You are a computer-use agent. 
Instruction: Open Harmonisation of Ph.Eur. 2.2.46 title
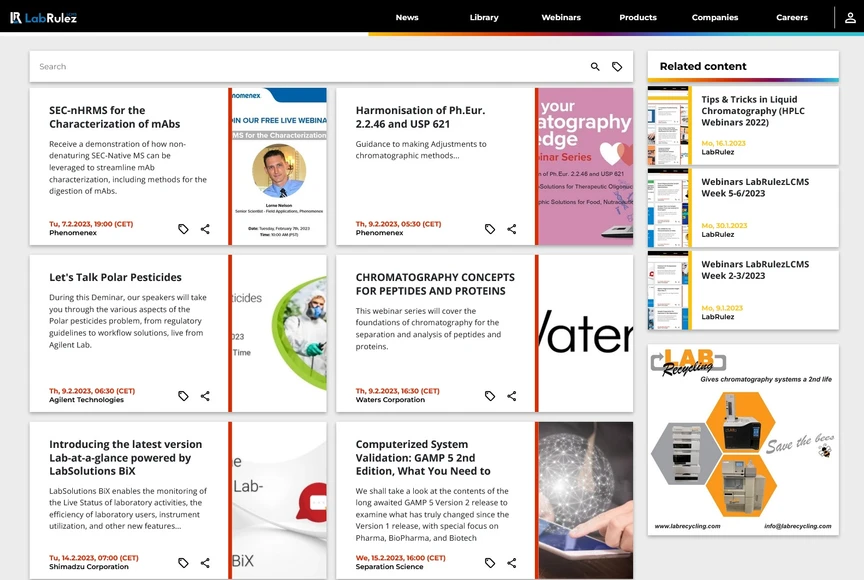coord(420,117)
